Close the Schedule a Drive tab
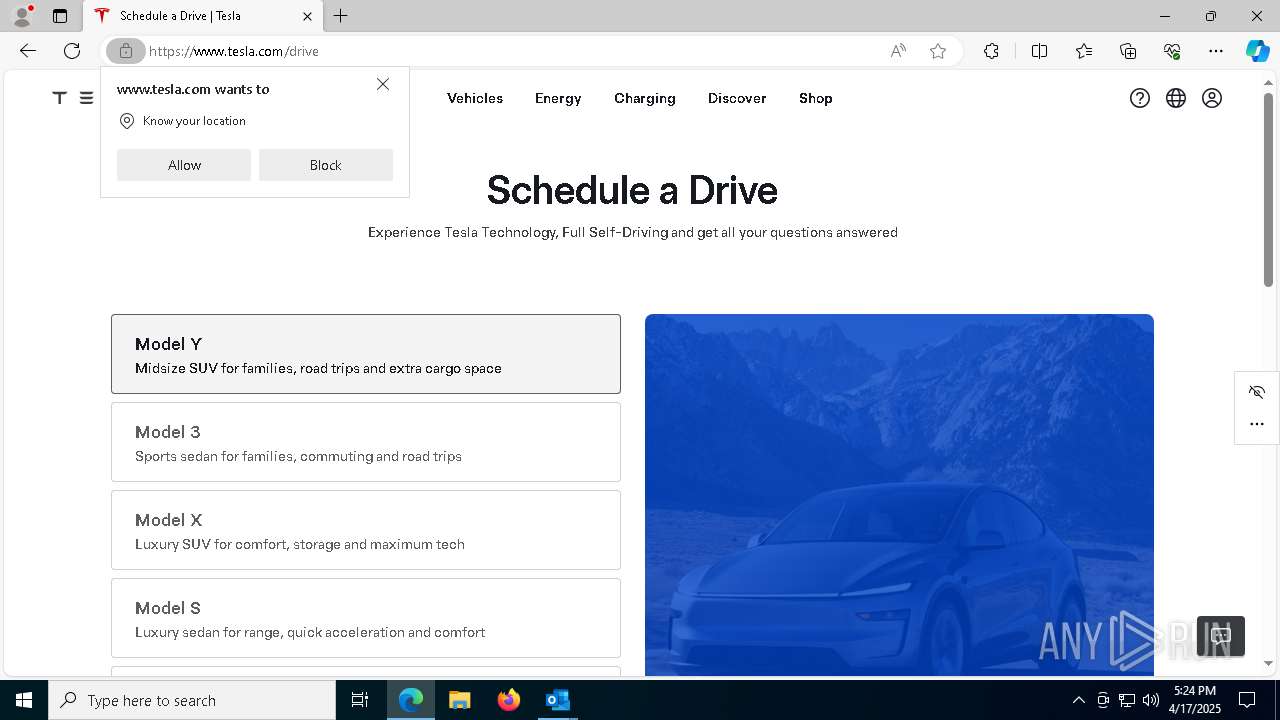The height and width of the screenshot is (720, 1280). point(307,16)
